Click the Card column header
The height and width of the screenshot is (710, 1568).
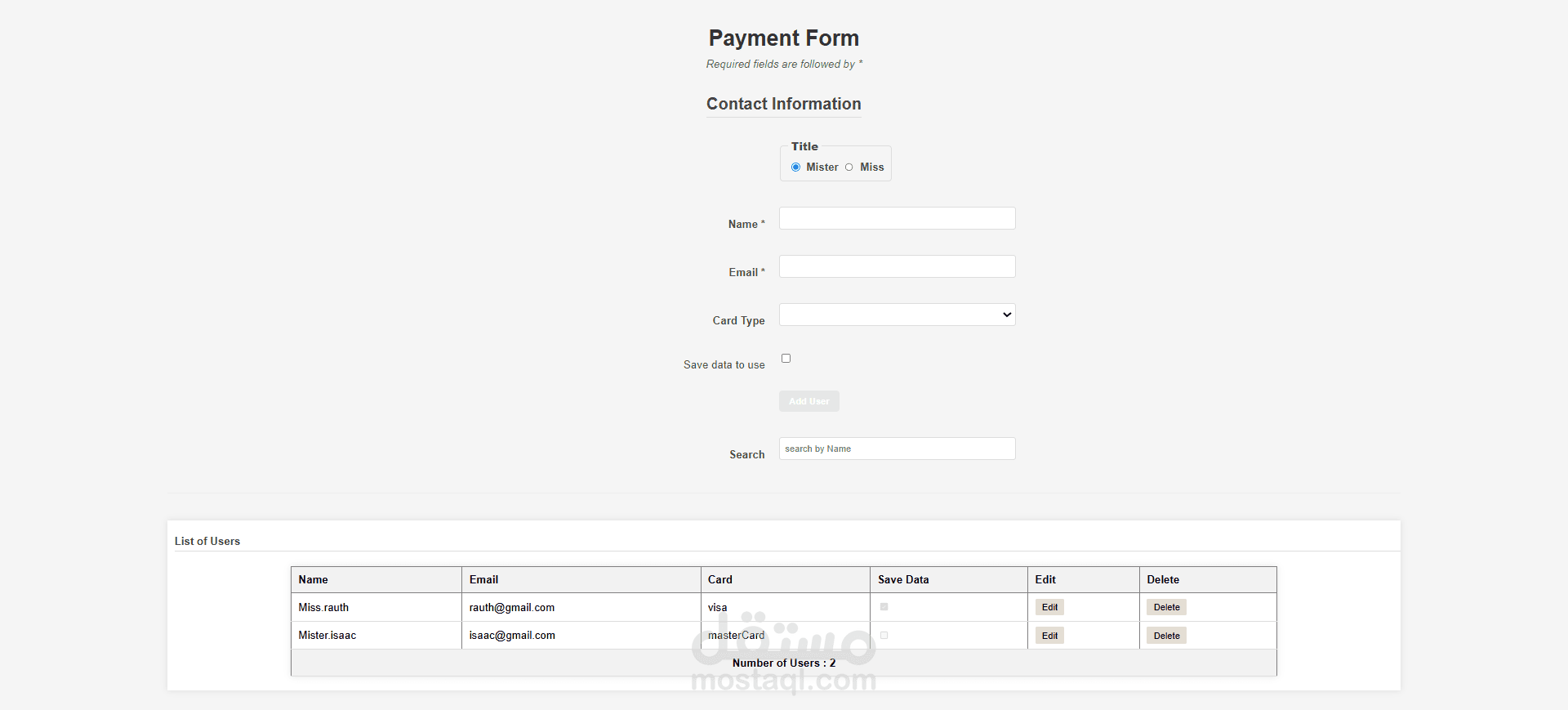(x=786, y=579)
